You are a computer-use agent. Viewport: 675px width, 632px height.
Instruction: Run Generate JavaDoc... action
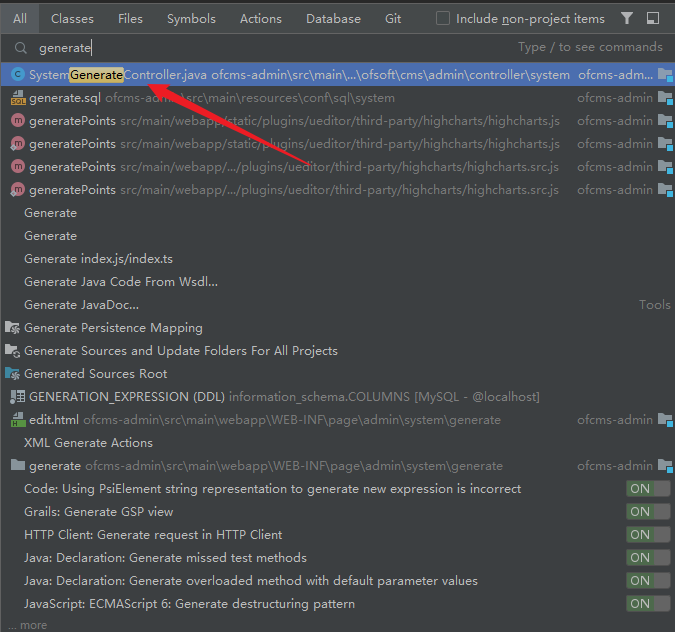[x=338, y=305]
